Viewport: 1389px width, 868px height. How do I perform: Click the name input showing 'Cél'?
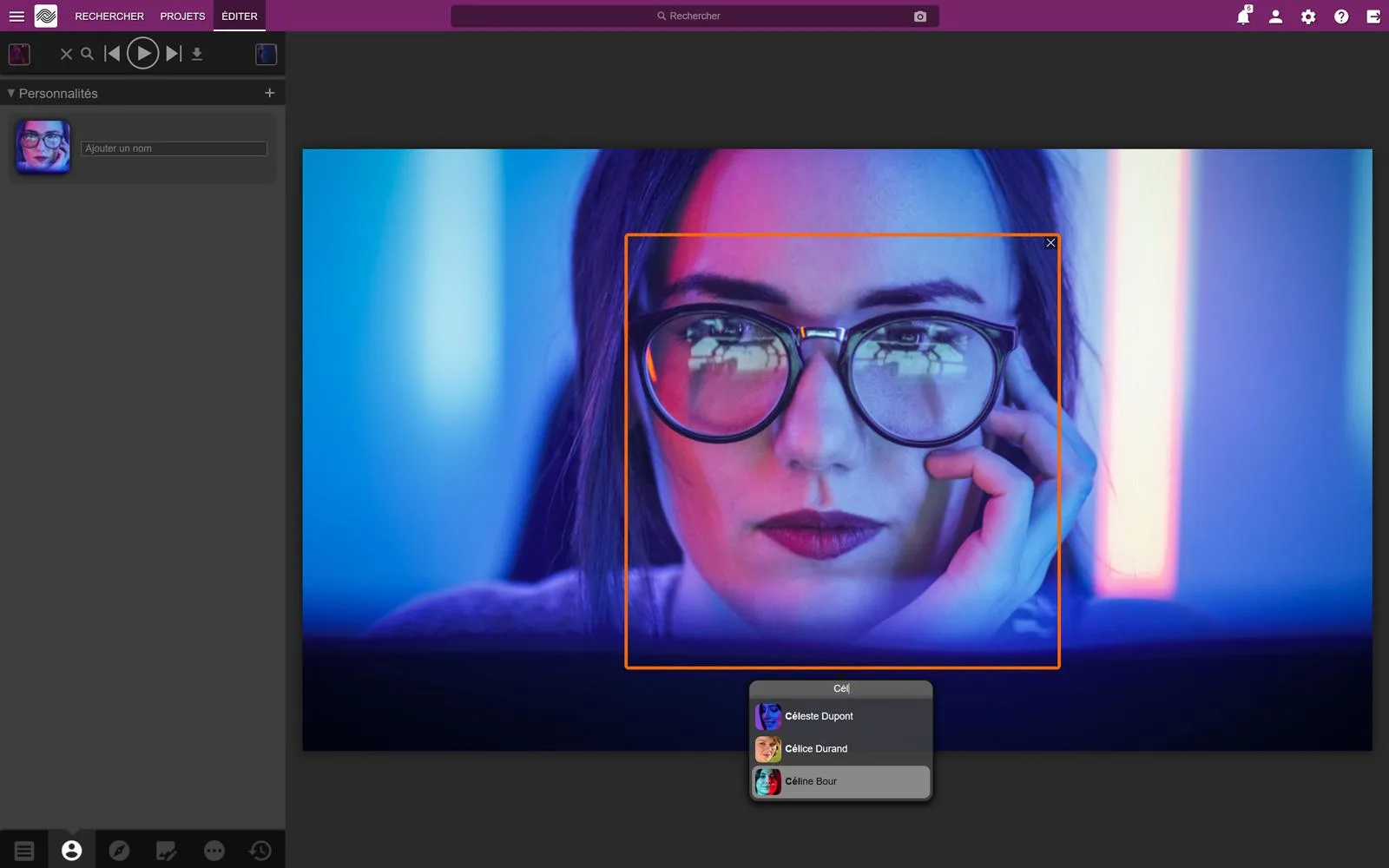(x=840, y=688)
